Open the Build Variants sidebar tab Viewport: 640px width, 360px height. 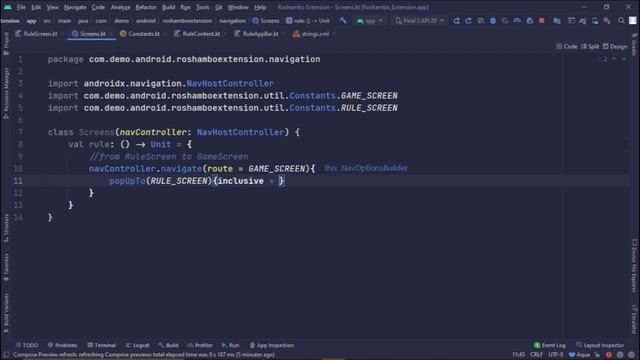pyautogui.click(x=6, y=312)
